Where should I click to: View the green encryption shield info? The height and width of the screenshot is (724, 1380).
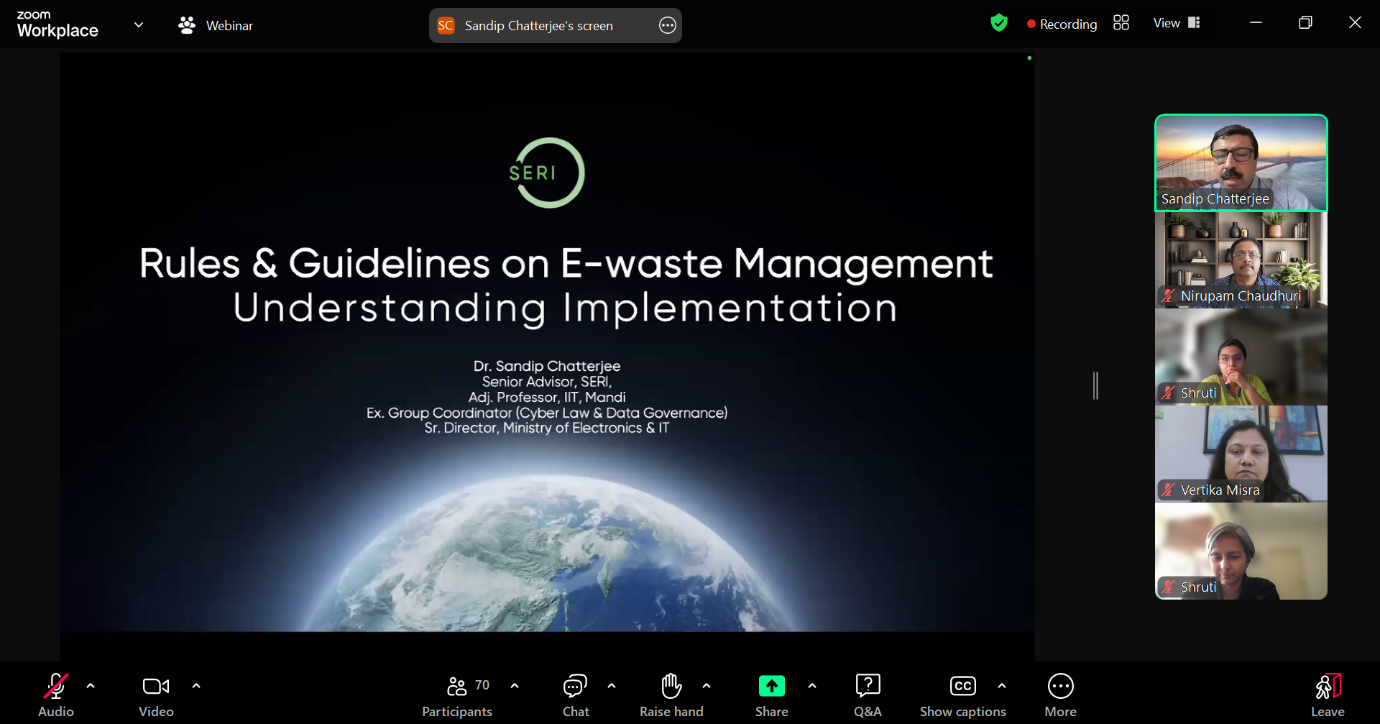pyautogui.click(x=999, y=23)
